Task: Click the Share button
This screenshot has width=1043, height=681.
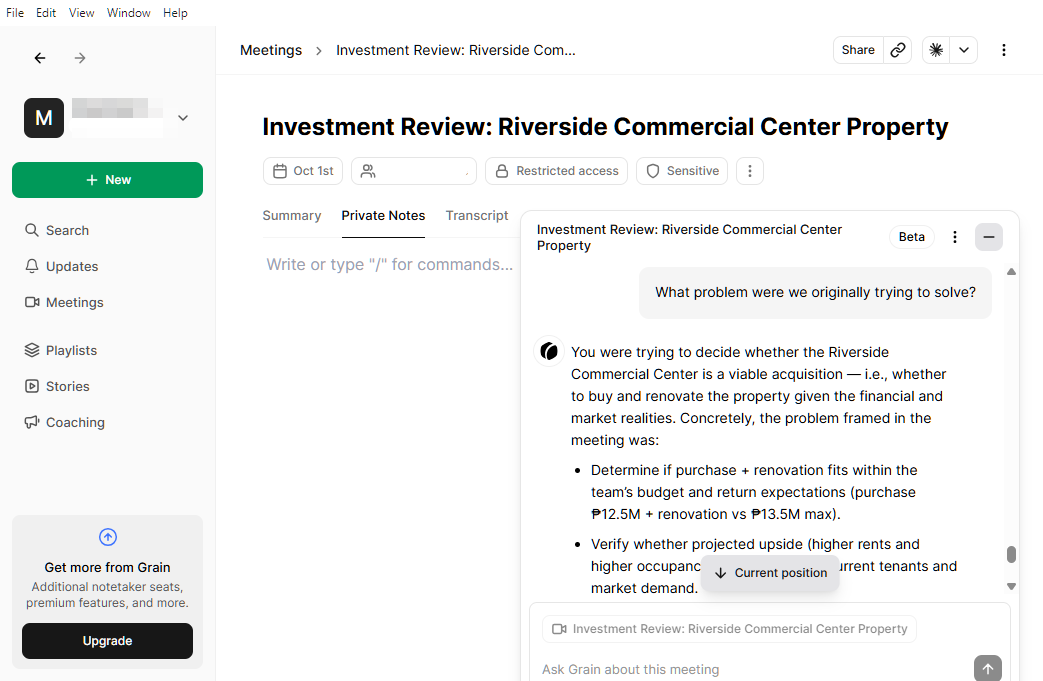Action: (x=858, y=50)
